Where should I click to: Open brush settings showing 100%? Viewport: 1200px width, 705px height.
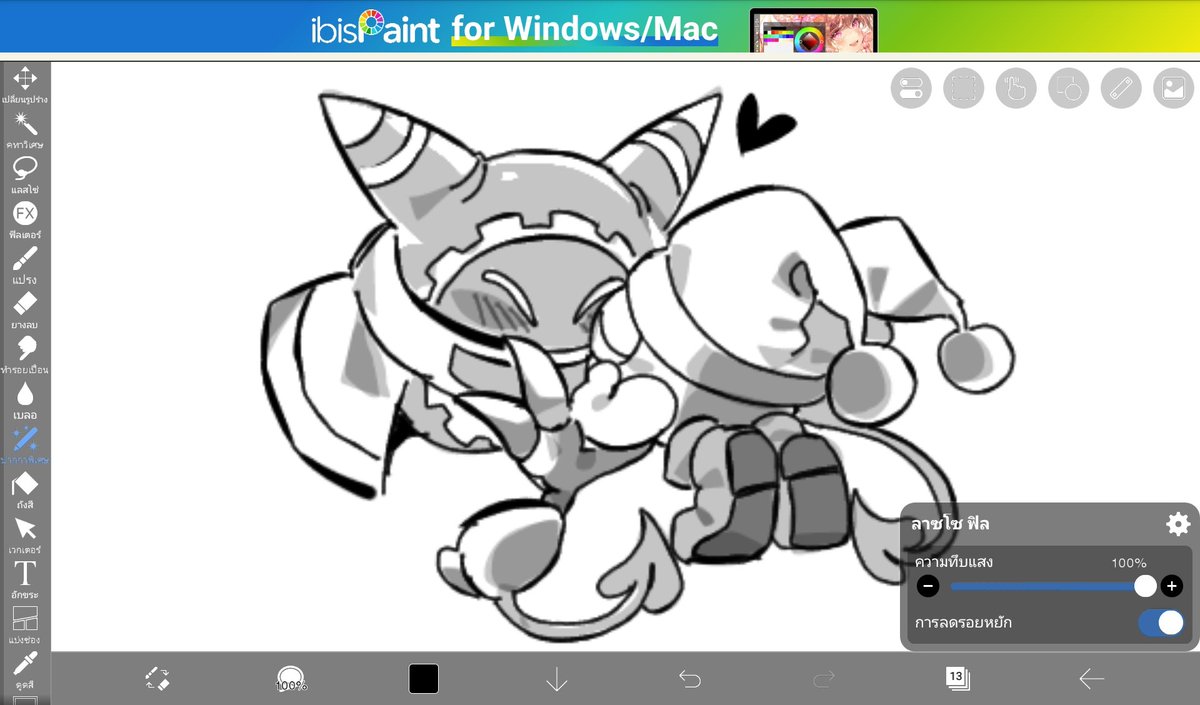coord(291,680)
